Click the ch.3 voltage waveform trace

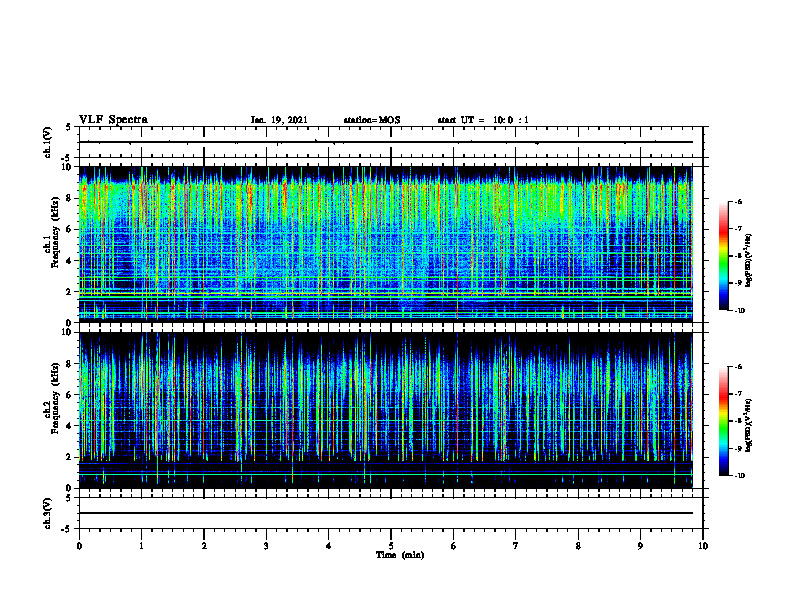[x=386, y=513]
